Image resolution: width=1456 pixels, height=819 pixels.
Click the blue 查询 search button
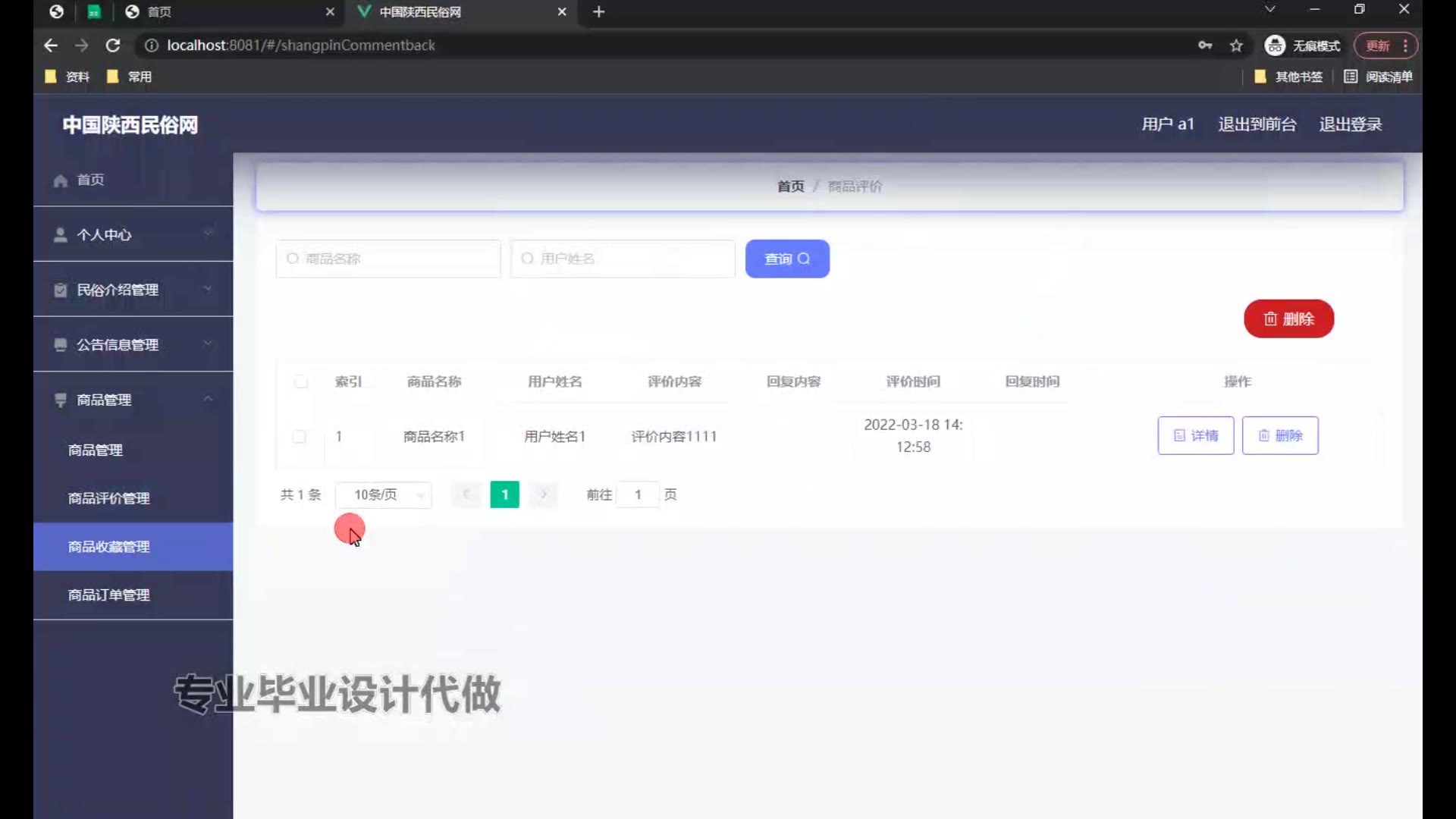pyautogui.click(x=787, y=259)
